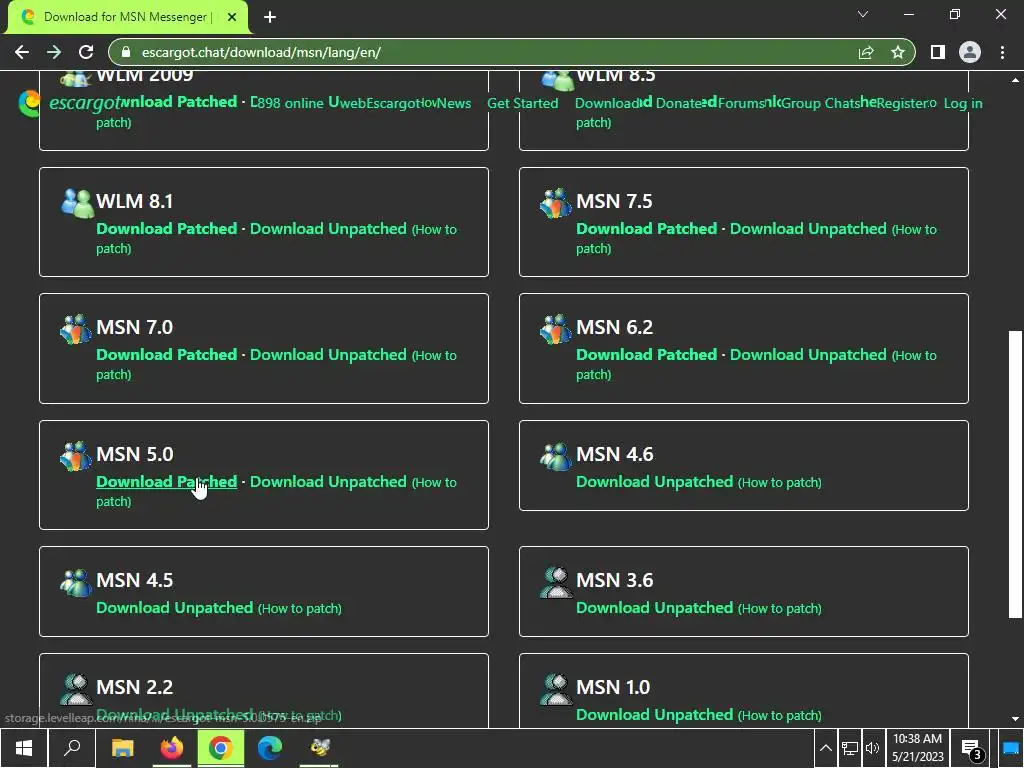Click Download Unpatched for MSN 6.2
This screenshot has width=1024, height=768.
808,355
